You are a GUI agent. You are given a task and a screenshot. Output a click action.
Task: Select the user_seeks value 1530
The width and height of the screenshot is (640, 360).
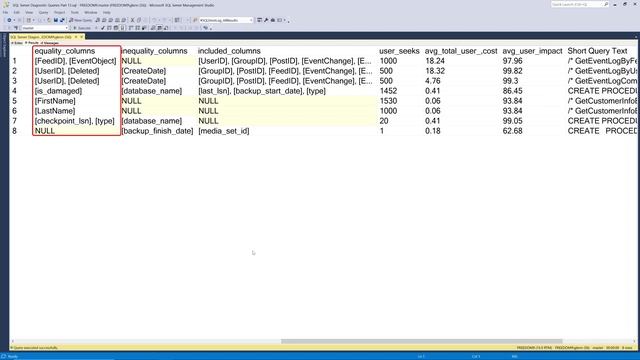(x=388, y=101)
